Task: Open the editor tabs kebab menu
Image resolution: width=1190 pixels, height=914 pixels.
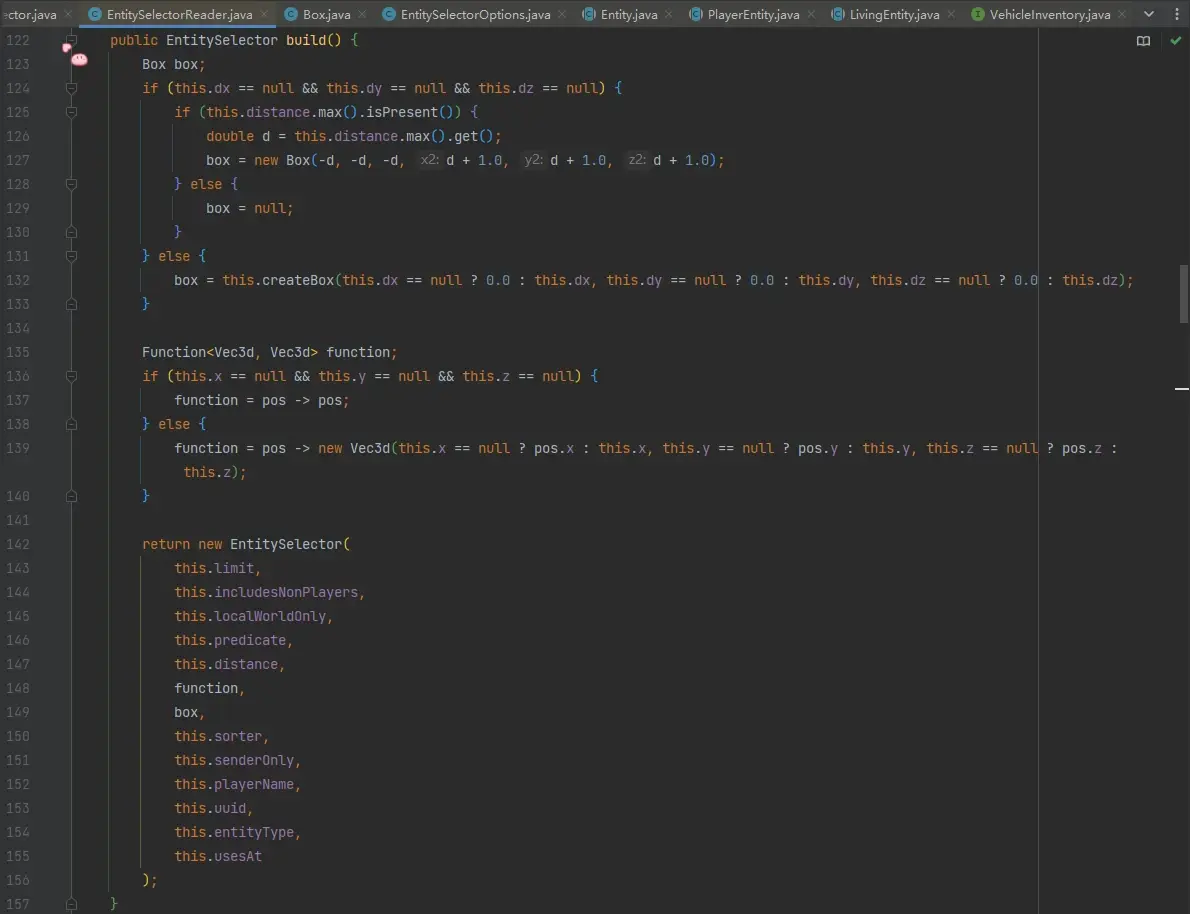Action: pyautogui.click(x=1175, y=14)
